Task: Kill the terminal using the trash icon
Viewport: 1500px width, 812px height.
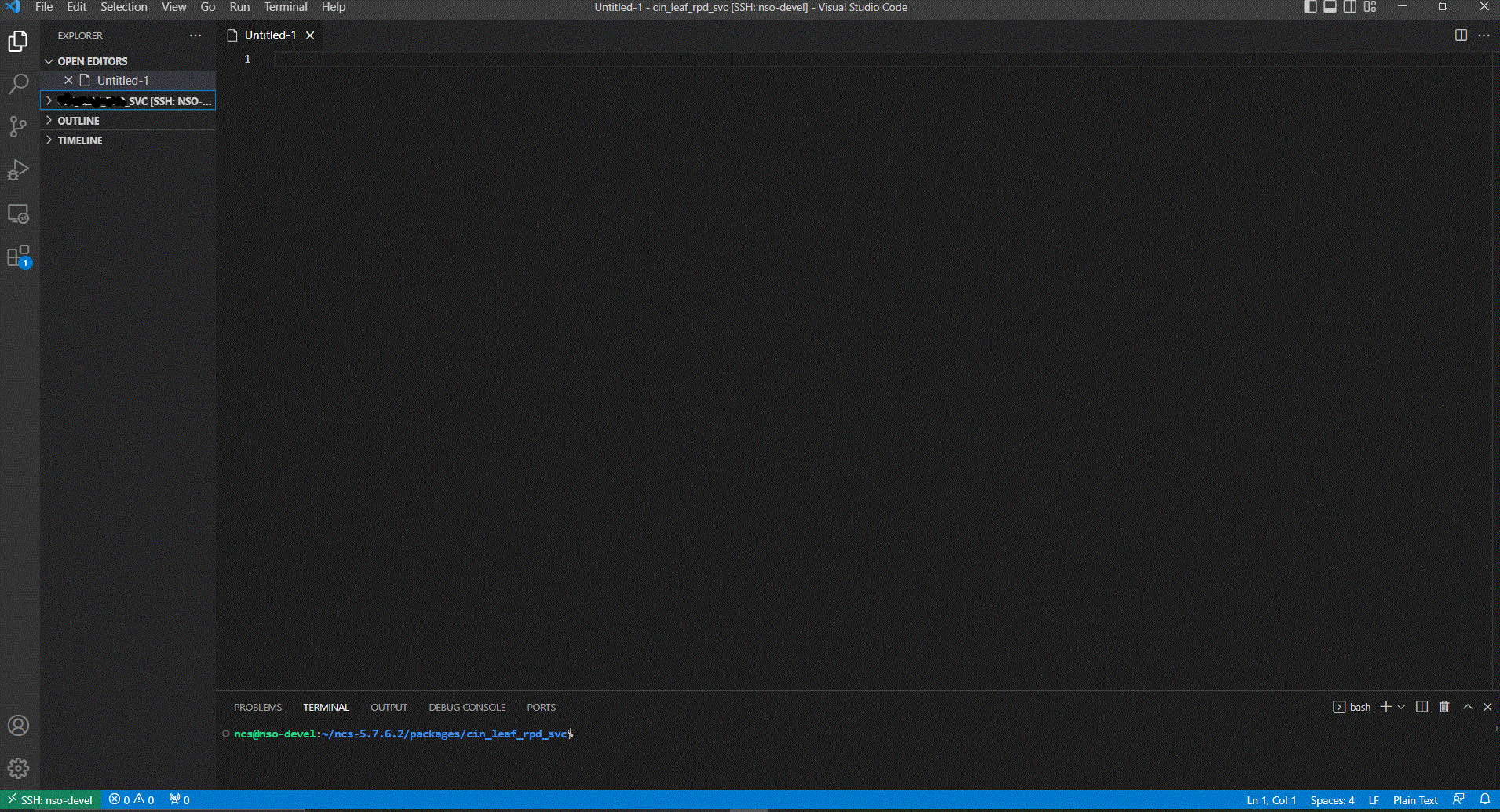Action: pos(1444,707)
